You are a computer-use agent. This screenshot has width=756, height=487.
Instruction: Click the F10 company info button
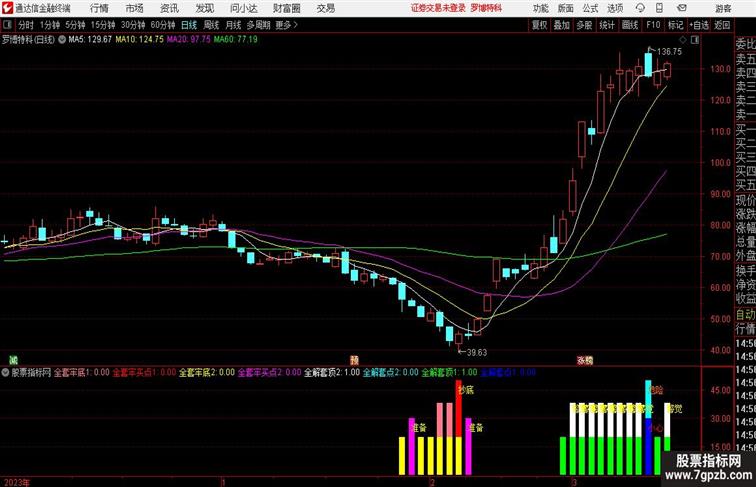click(x=653, y=25)
